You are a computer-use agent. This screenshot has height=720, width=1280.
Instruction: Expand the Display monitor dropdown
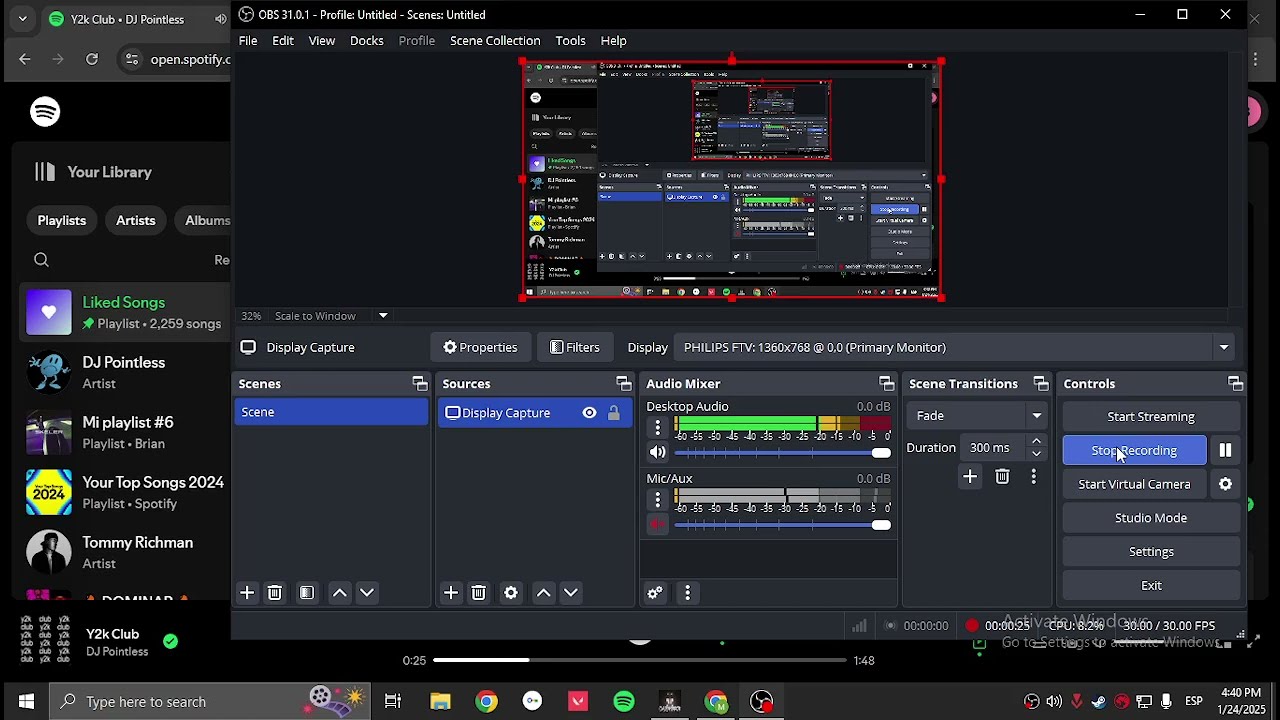[1223, 347]
